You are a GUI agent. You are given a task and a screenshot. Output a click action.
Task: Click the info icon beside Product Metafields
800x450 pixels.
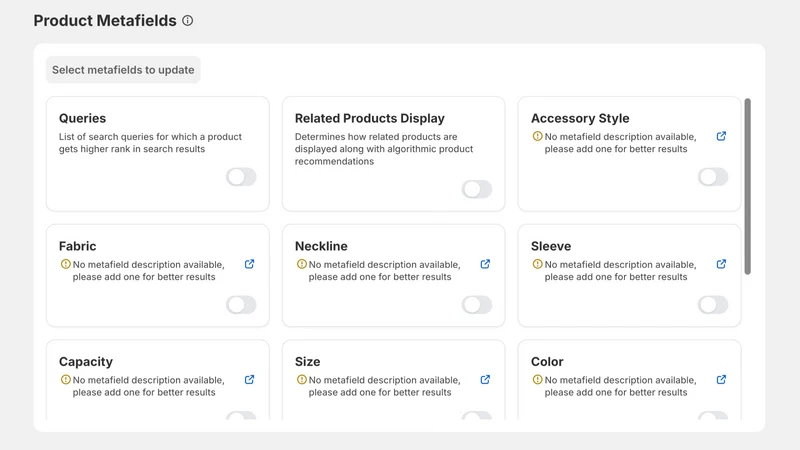pyautogui.click(x=188, y=20)
